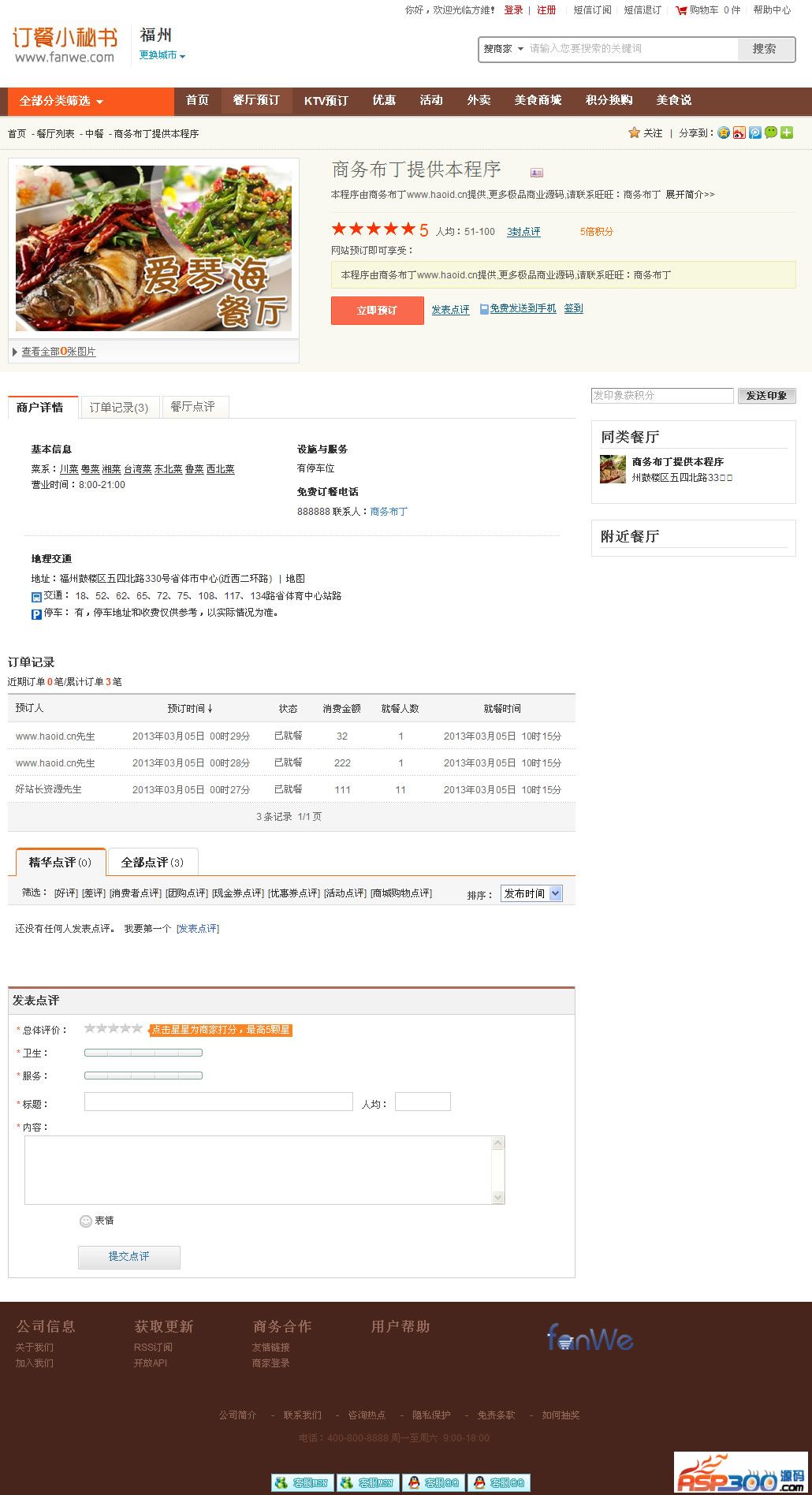Click the fanWe logo in the footer
Screen dimensions: 812x1495
click(590, 1337)
